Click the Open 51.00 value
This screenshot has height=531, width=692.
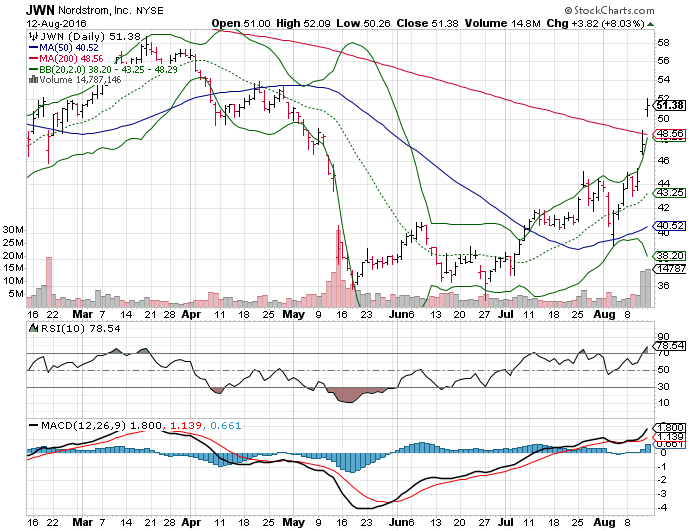tap(241, 23)
